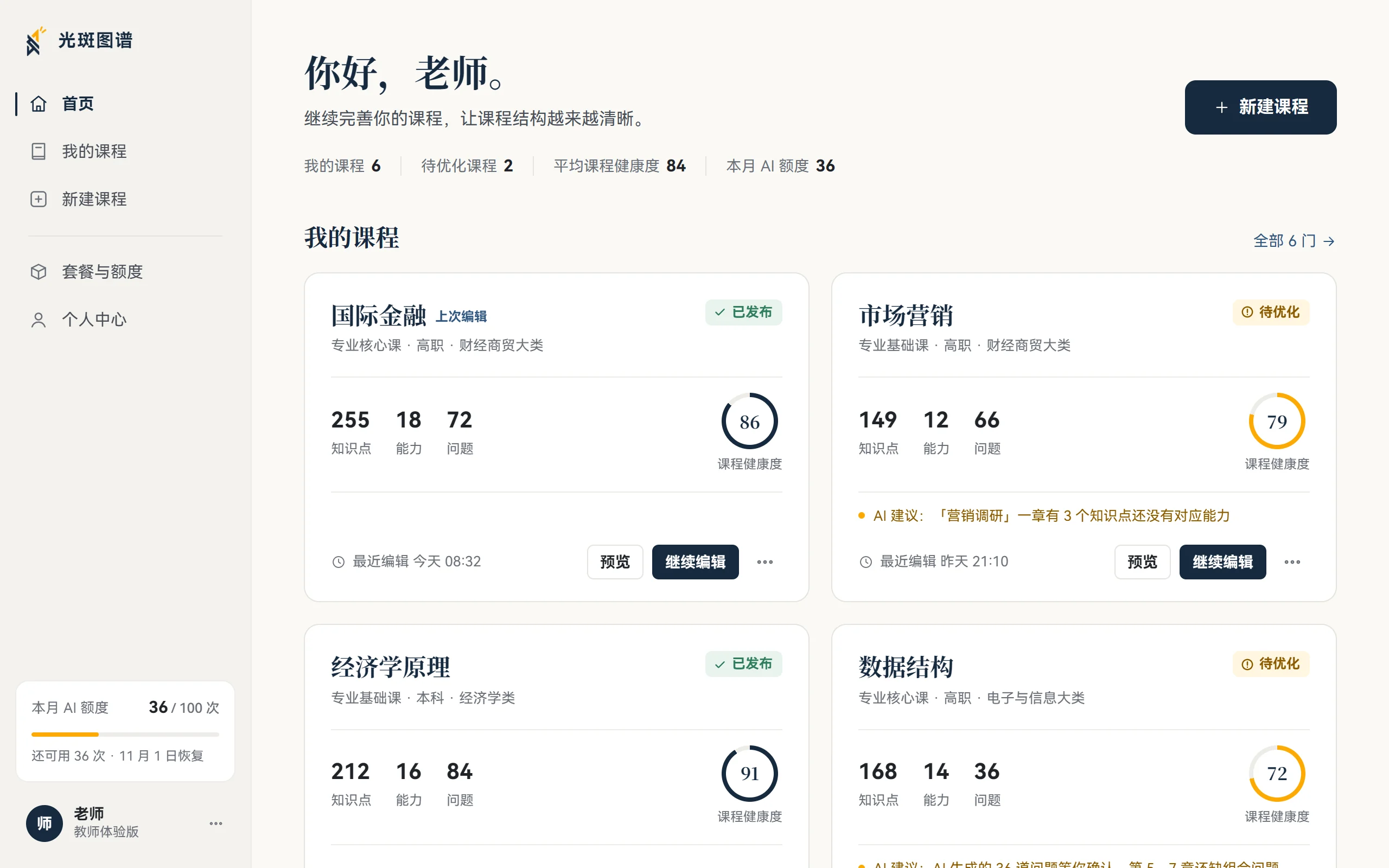
Task: Click the 已发布 badge on 国际金融
Action: [x=743, y=312]
